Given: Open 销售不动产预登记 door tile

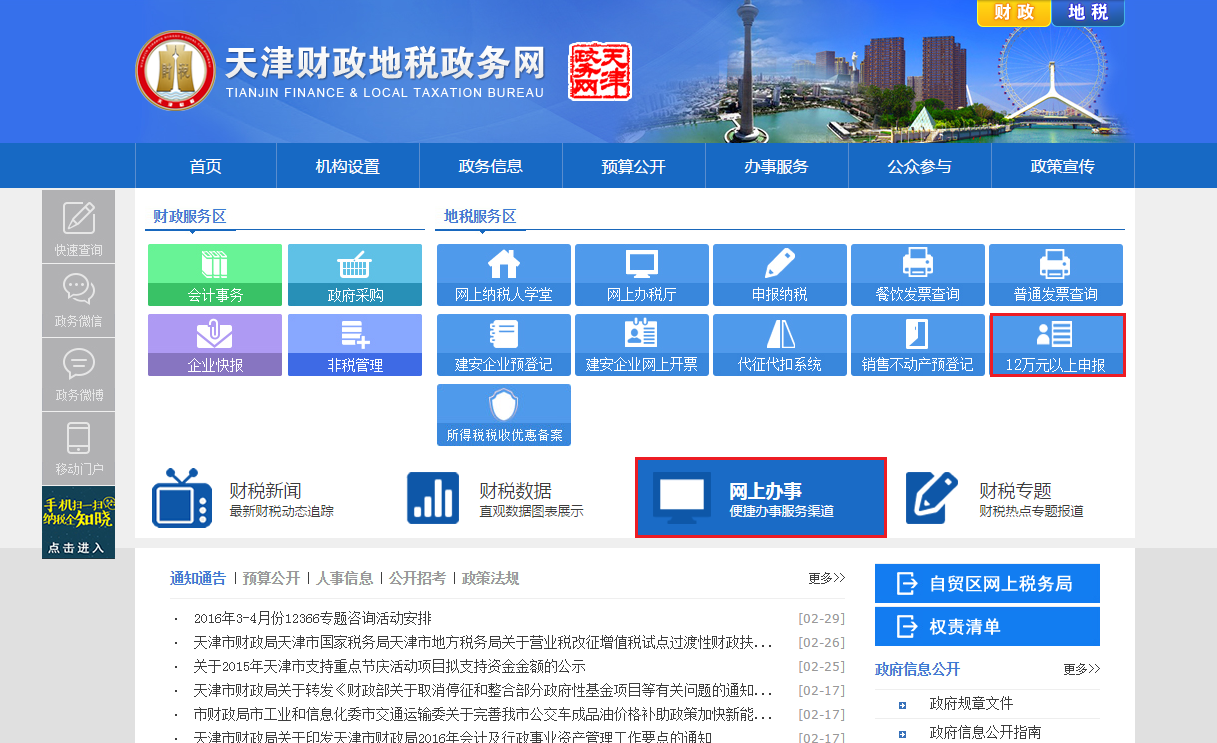Looking at the screenshot, I should [x=918, y=345].
